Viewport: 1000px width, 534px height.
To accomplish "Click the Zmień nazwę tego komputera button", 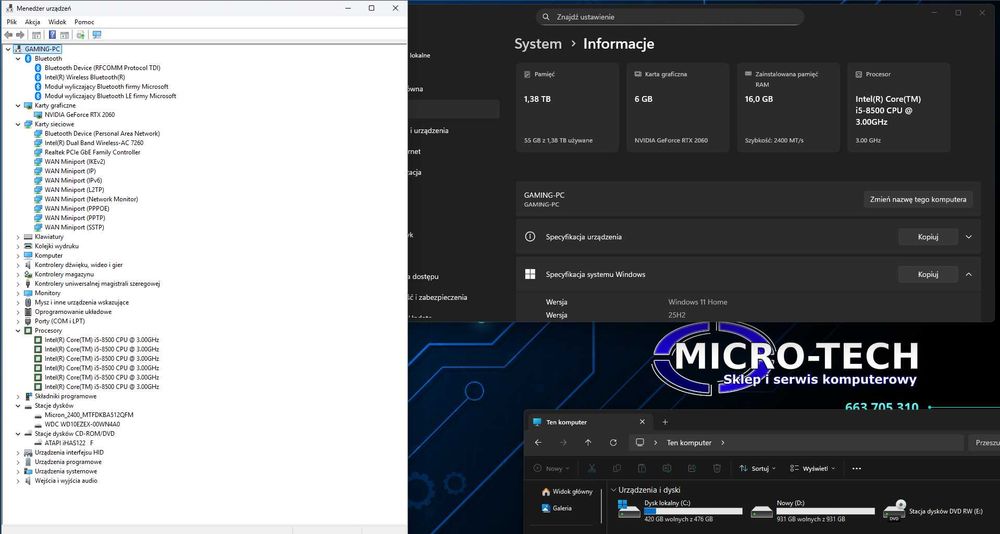I will click(917, 199).
